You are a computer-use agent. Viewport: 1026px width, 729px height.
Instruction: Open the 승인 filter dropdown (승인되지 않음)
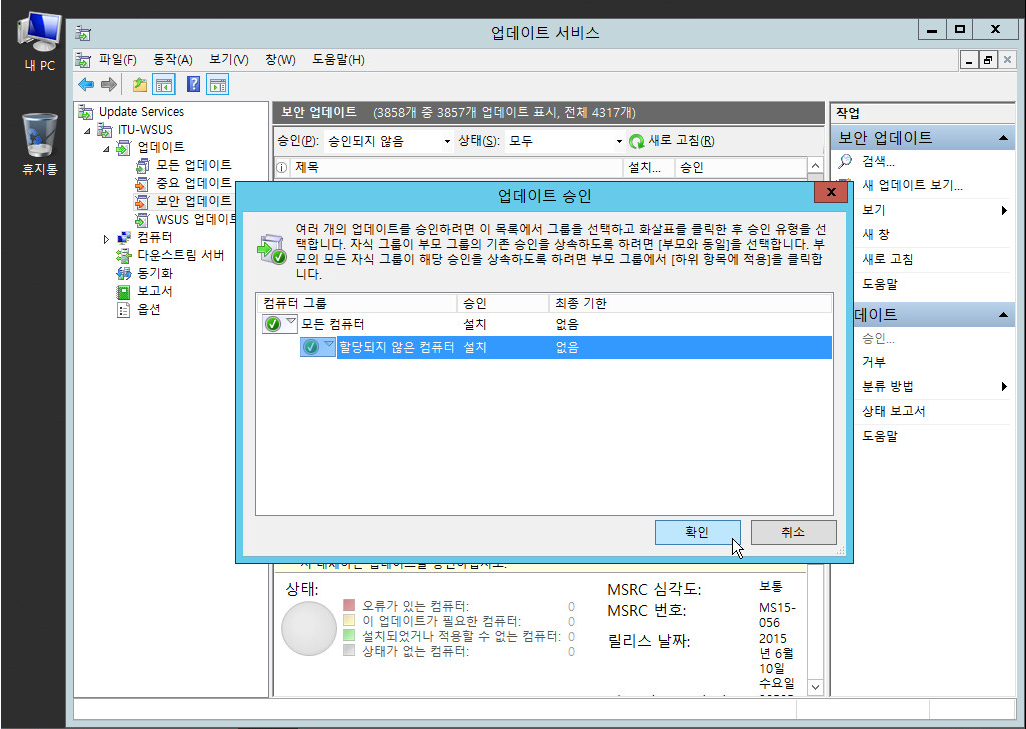pyautogui.click(x=388, y=142)
